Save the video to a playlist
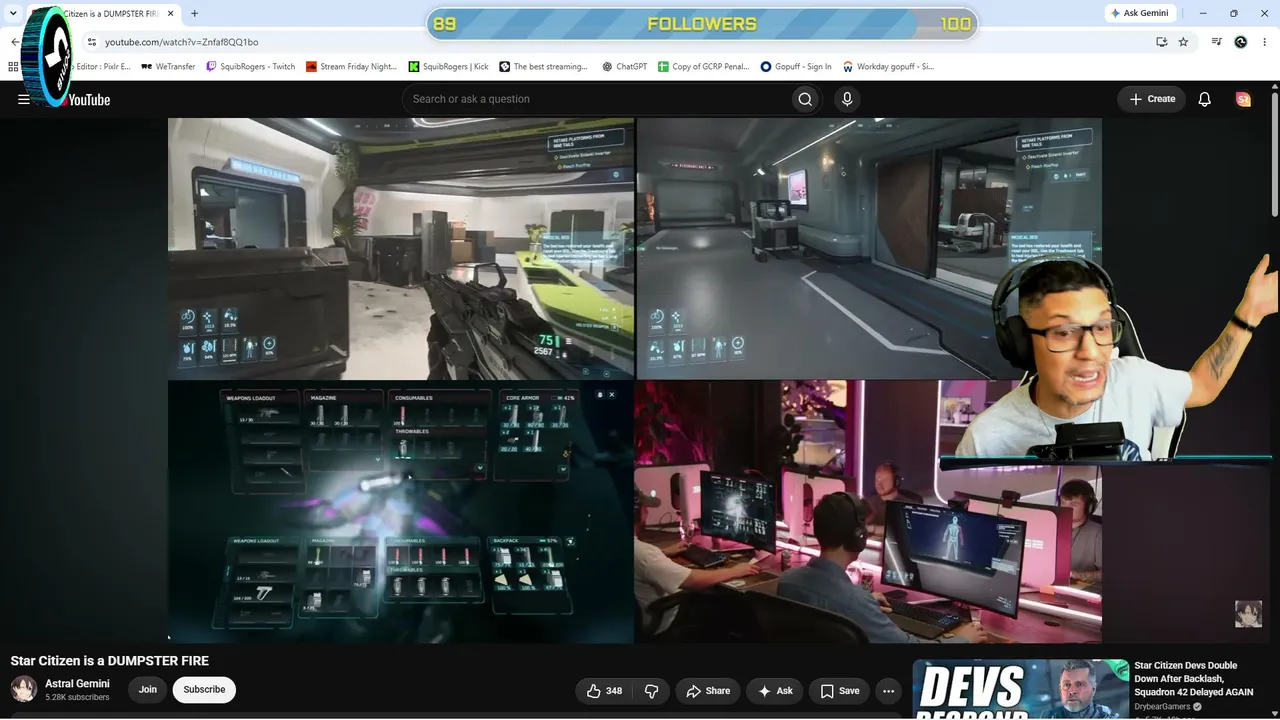 tap(839, 691)
